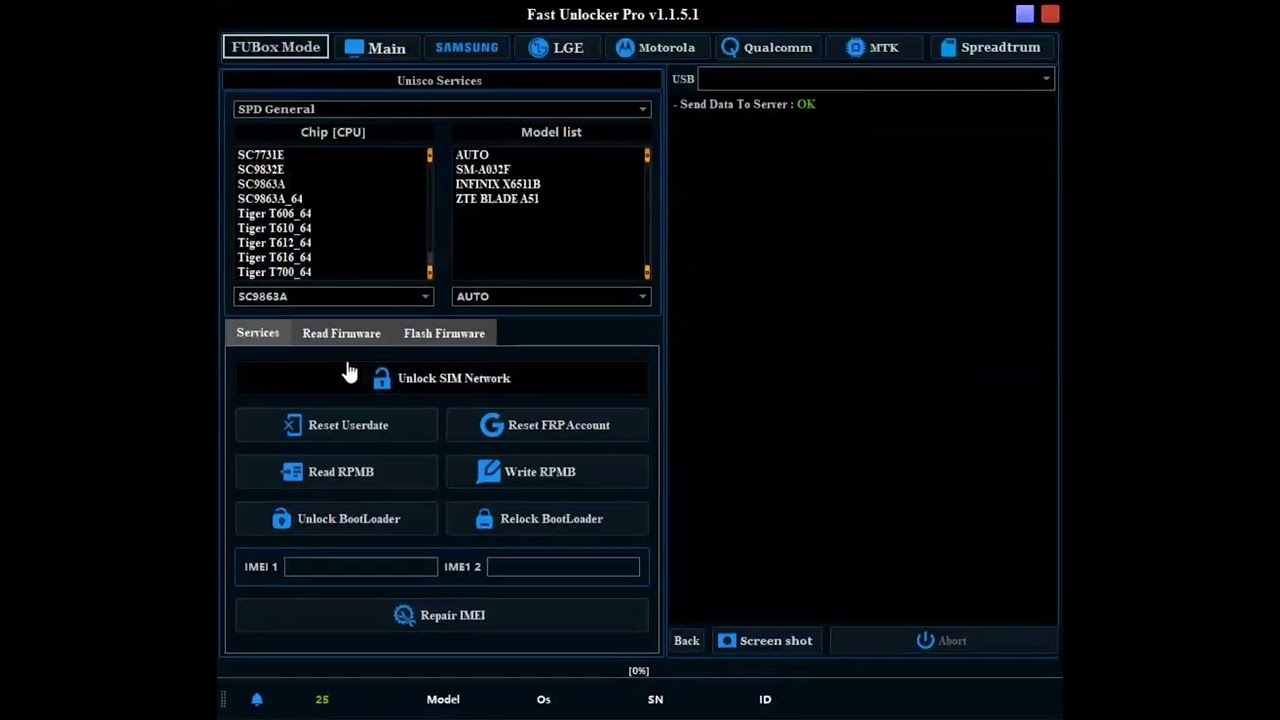
Task: Click the Repair IMEI button
Action: [x=442, y=615]
